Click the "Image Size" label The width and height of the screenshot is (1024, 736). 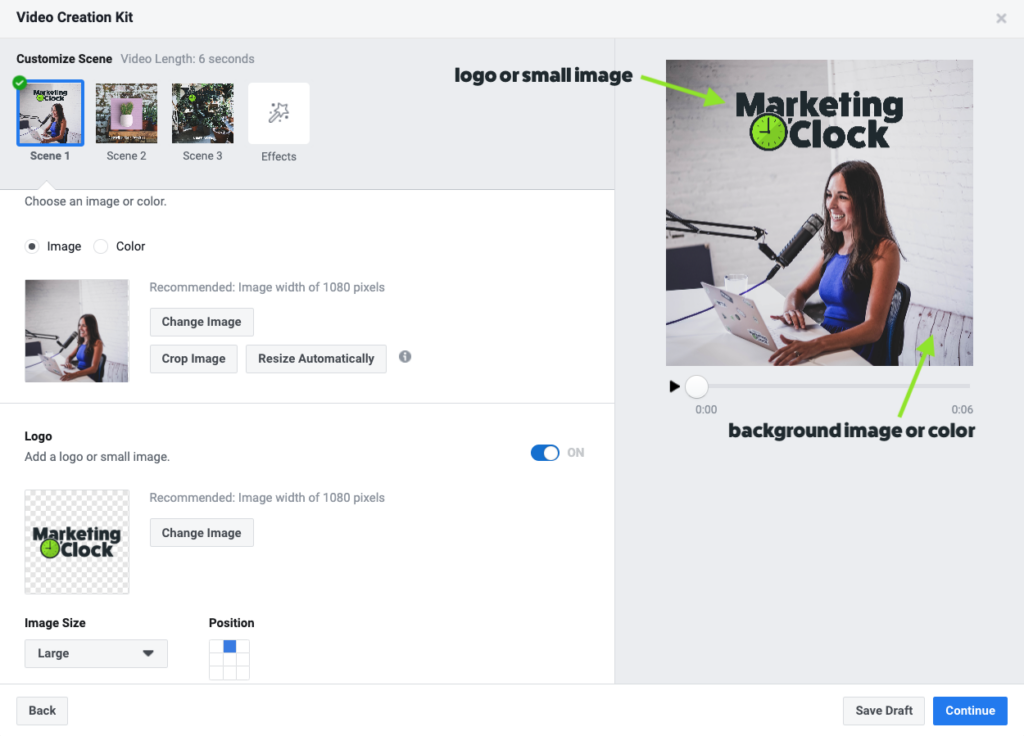click(55, 623)
